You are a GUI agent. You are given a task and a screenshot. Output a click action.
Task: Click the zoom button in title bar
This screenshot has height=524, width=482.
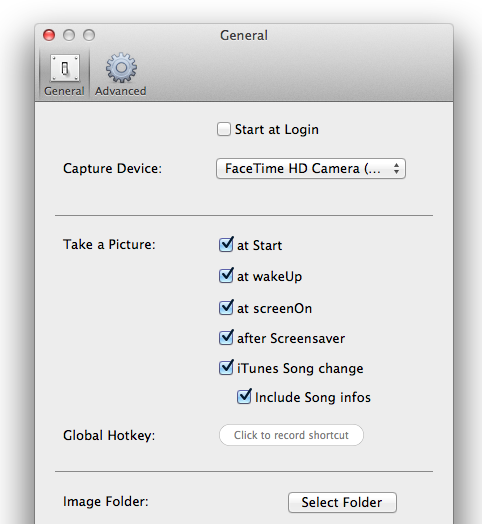coord(89,35)
